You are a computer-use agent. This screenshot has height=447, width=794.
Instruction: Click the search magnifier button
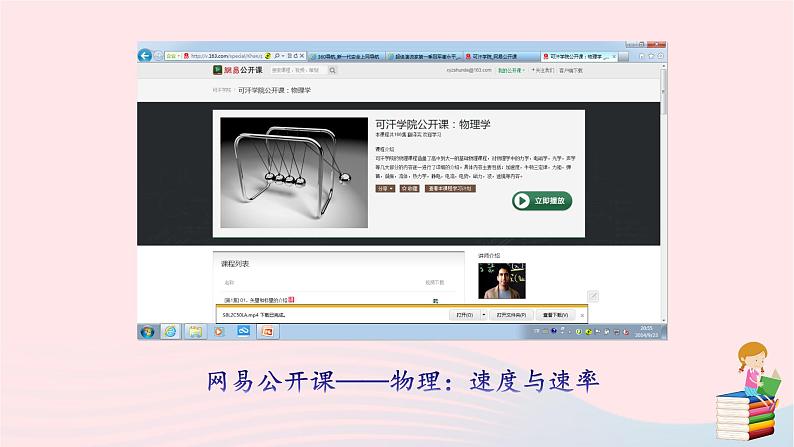(333, 70)
